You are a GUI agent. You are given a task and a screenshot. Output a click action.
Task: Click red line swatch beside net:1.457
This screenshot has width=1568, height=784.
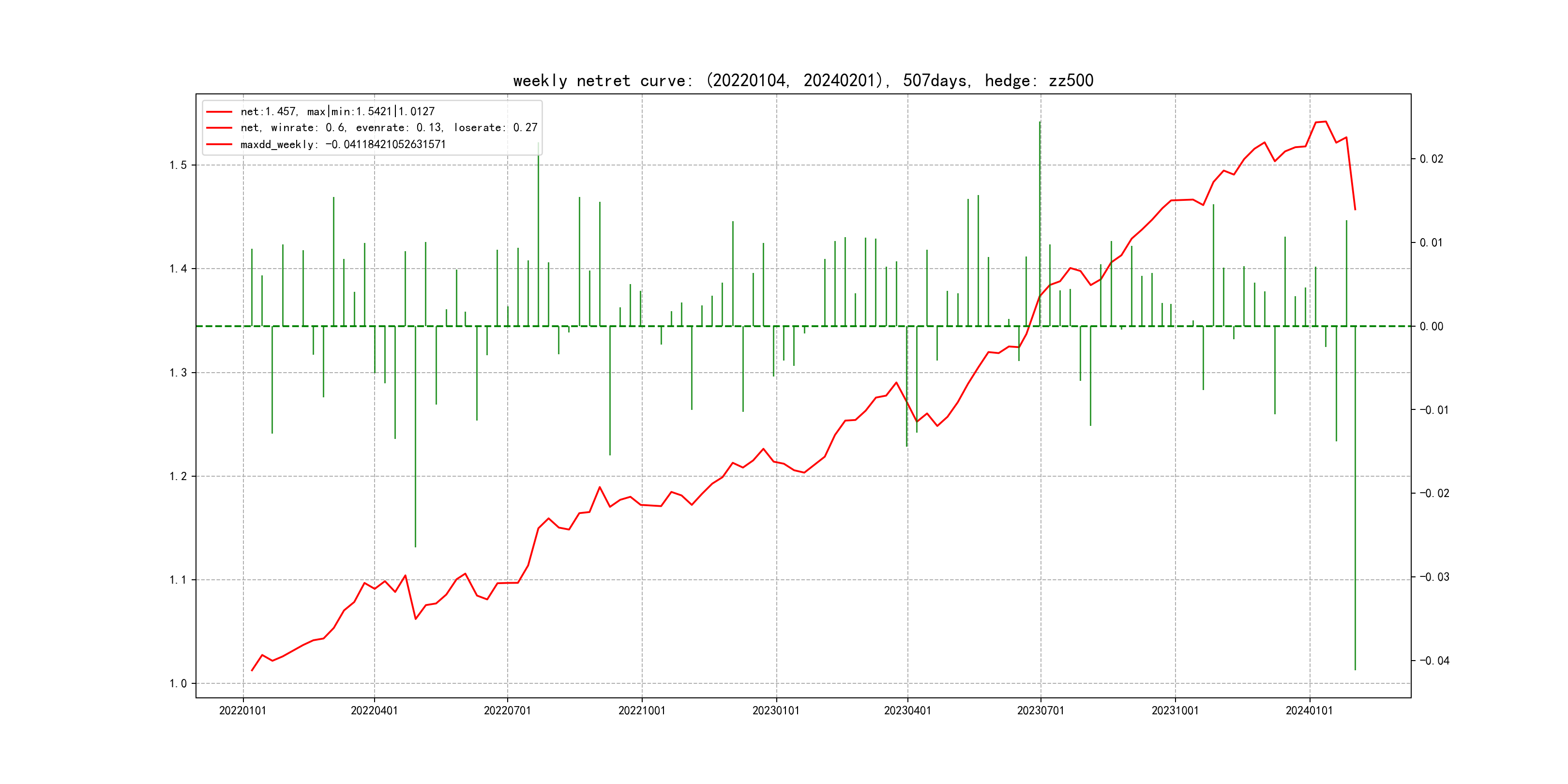(x=219, y=111)
